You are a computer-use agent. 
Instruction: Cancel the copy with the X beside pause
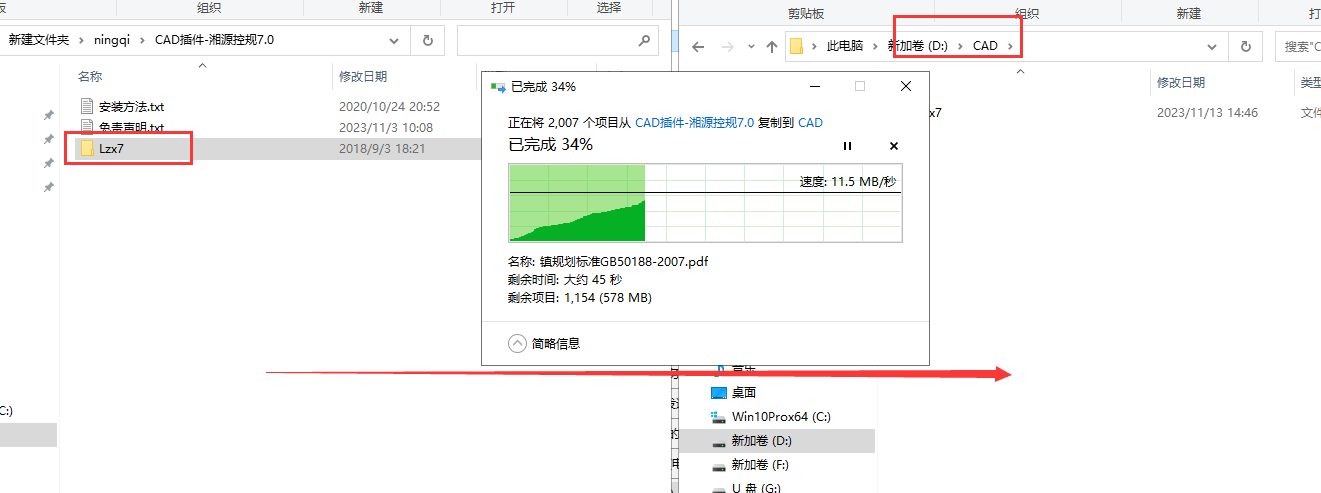[x=894, y=146]
